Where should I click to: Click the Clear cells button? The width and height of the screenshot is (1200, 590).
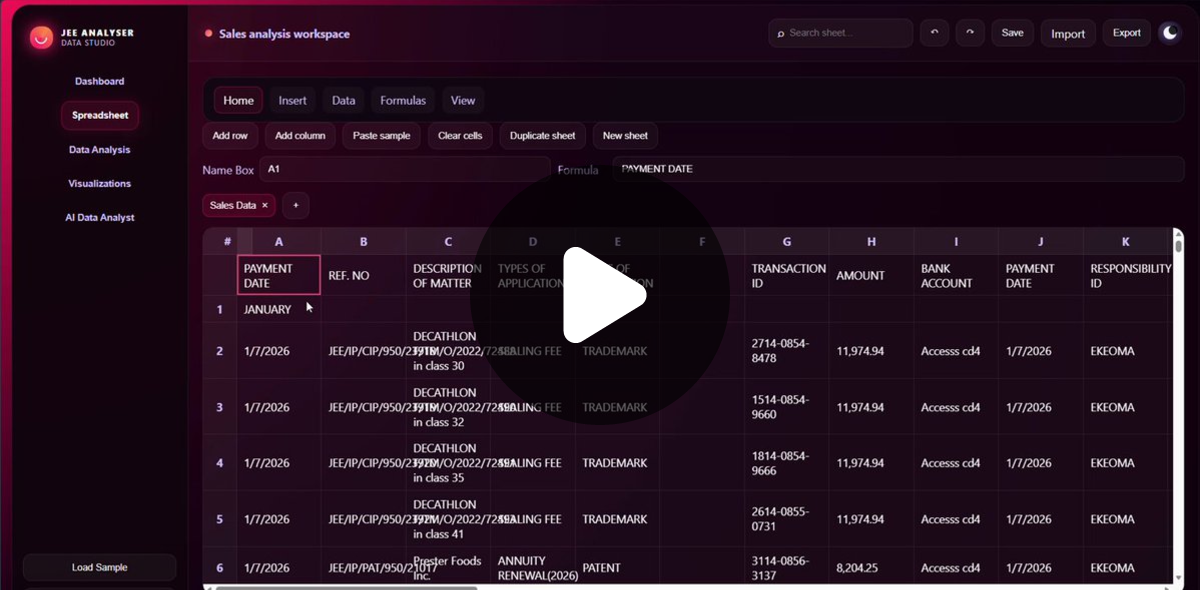[x=460, y=135]
